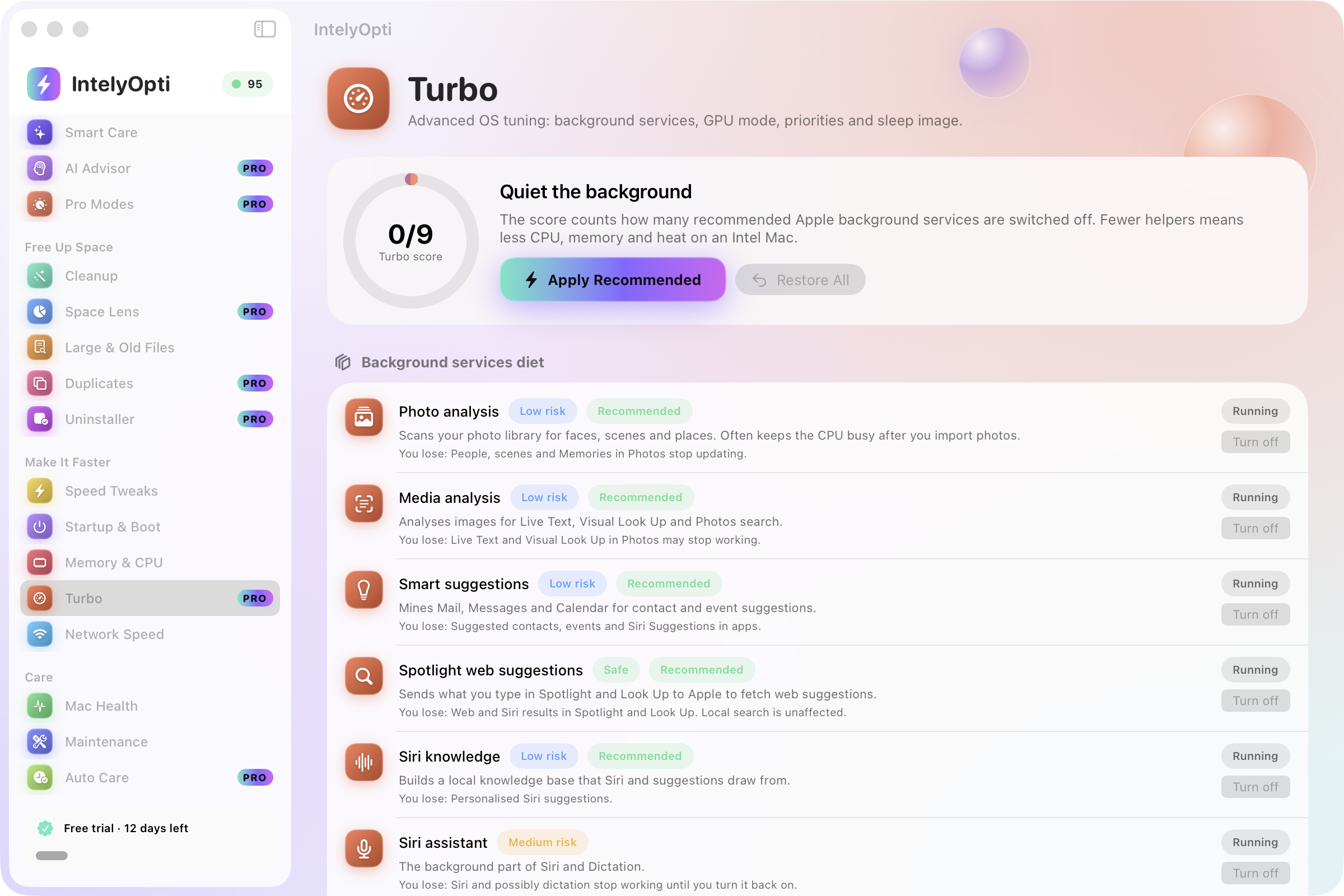Image resolution: width=1344 pixels, height=896 pixels.
Task: Open Space Lens pie icon
Action: pos(40,312)
